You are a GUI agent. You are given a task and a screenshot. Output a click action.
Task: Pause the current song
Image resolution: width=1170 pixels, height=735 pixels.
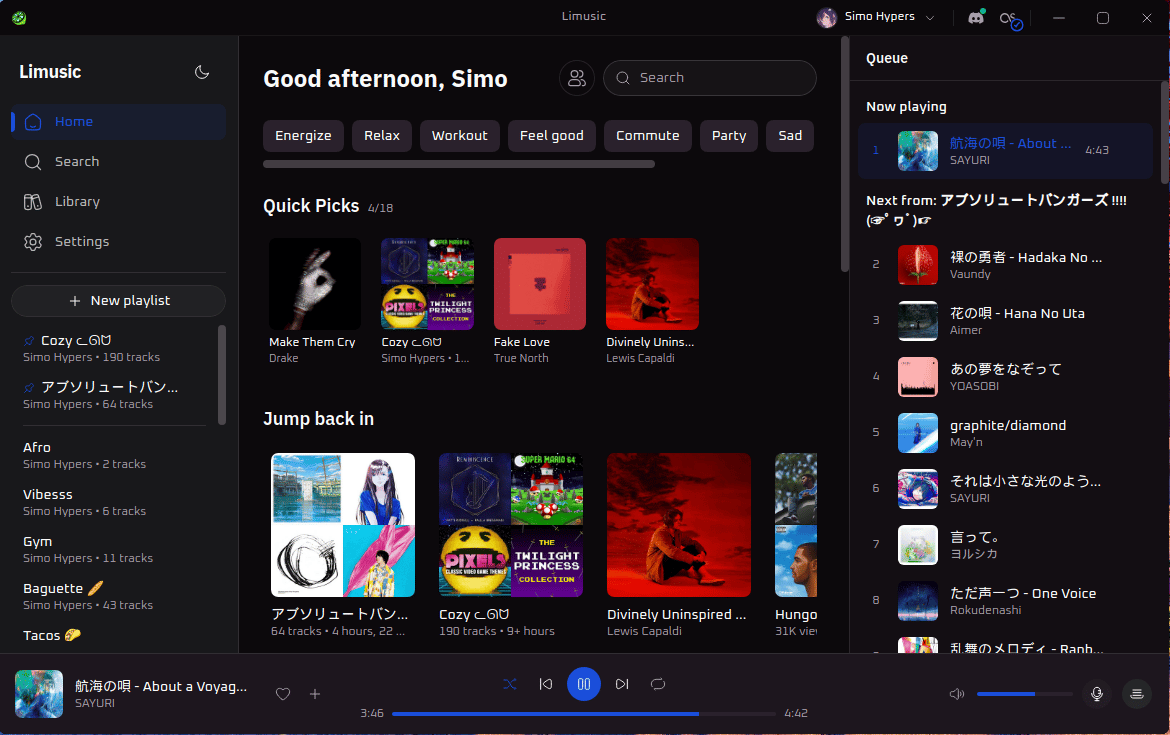tap(584, 684)
